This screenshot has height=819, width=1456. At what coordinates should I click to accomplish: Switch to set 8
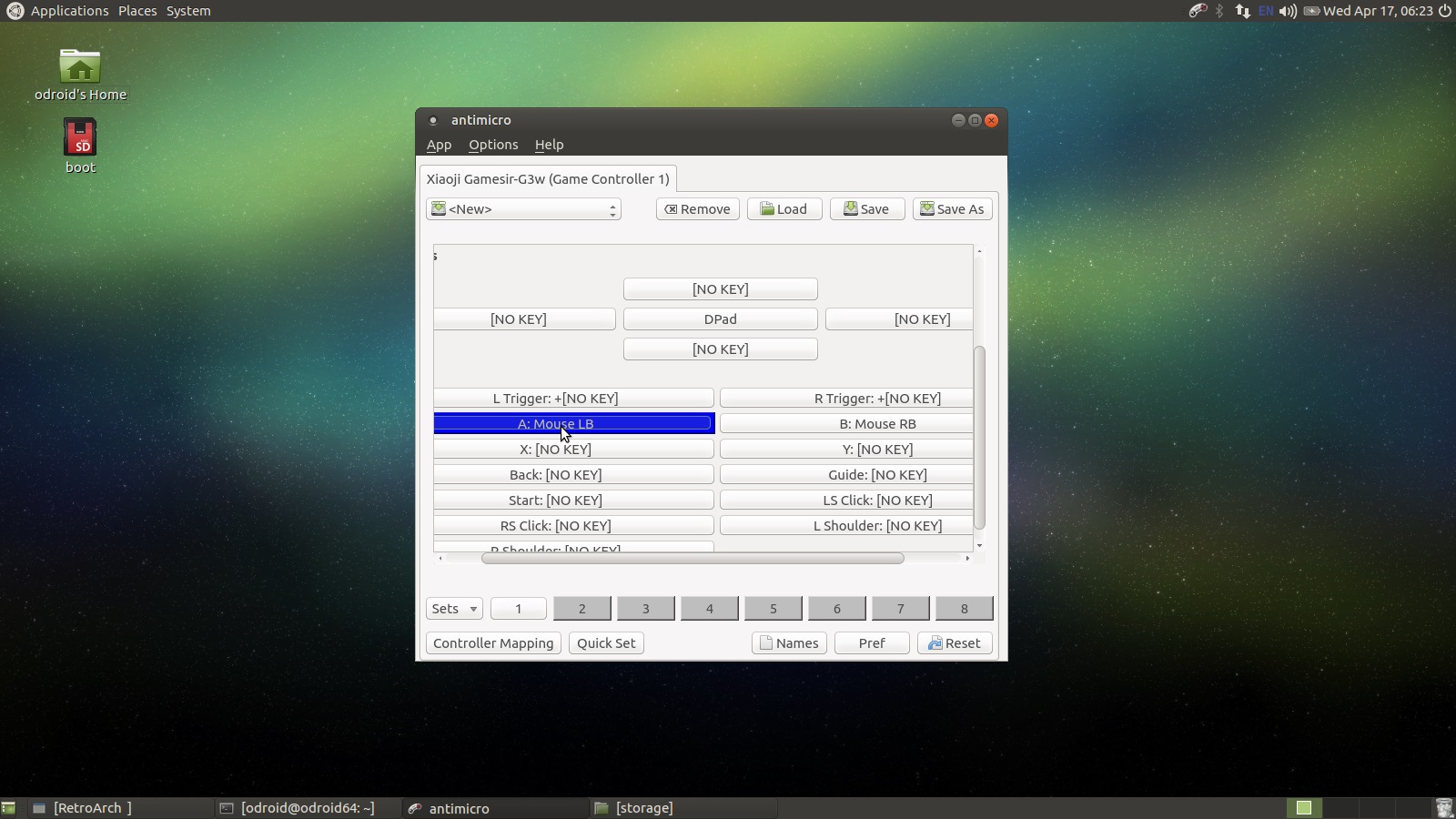(x=964, y=609)
